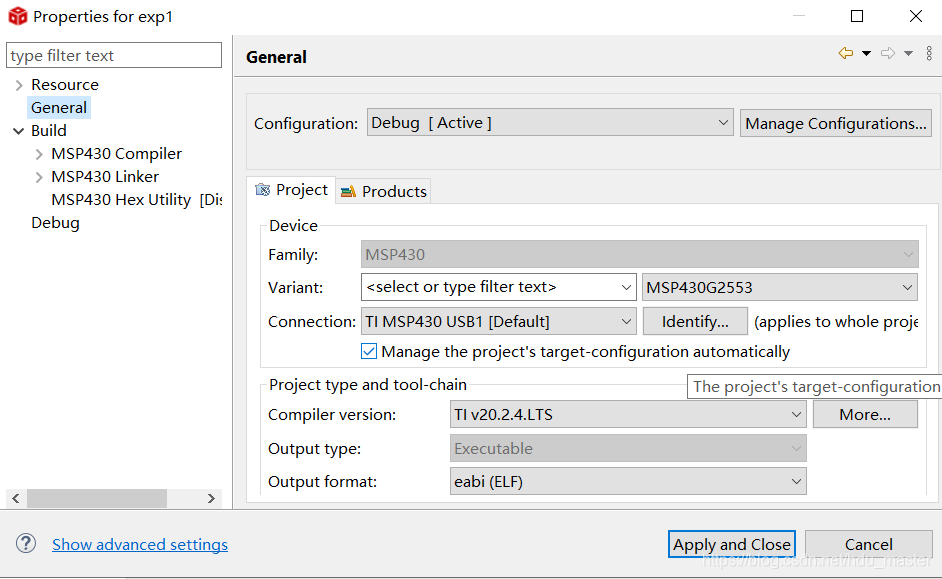Select General in the tree
Image resolution: width=942 pixels, height=579 pixels.
click(x=59, y=108)
